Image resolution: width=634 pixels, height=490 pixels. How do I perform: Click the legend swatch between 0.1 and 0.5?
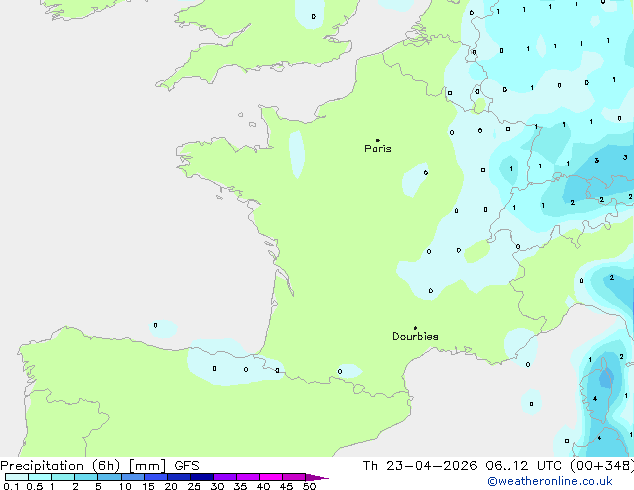point(17,477)
